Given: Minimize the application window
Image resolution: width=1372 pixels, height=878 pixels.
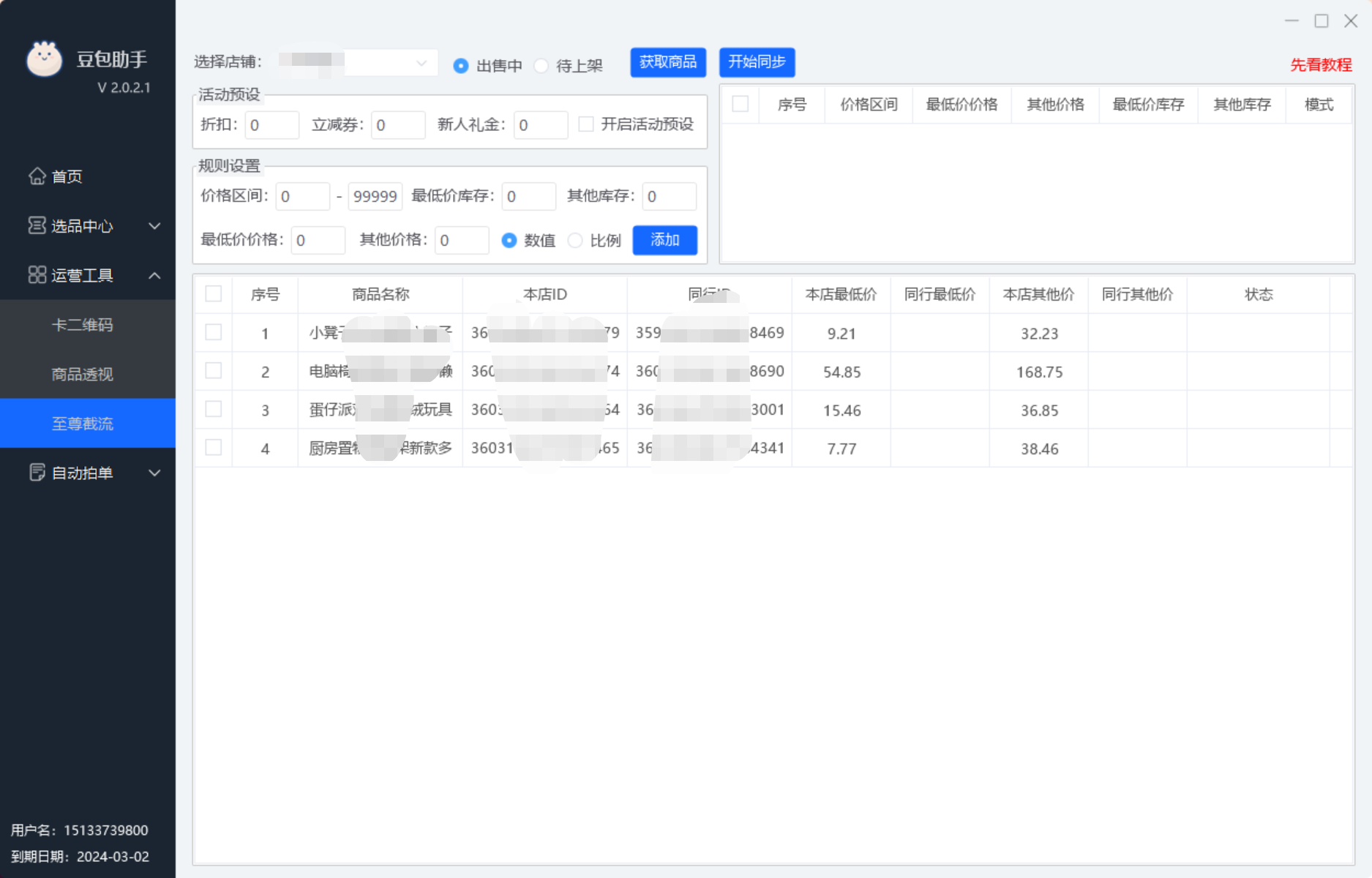Looking at the screenshot, I should coord(1292,21).
